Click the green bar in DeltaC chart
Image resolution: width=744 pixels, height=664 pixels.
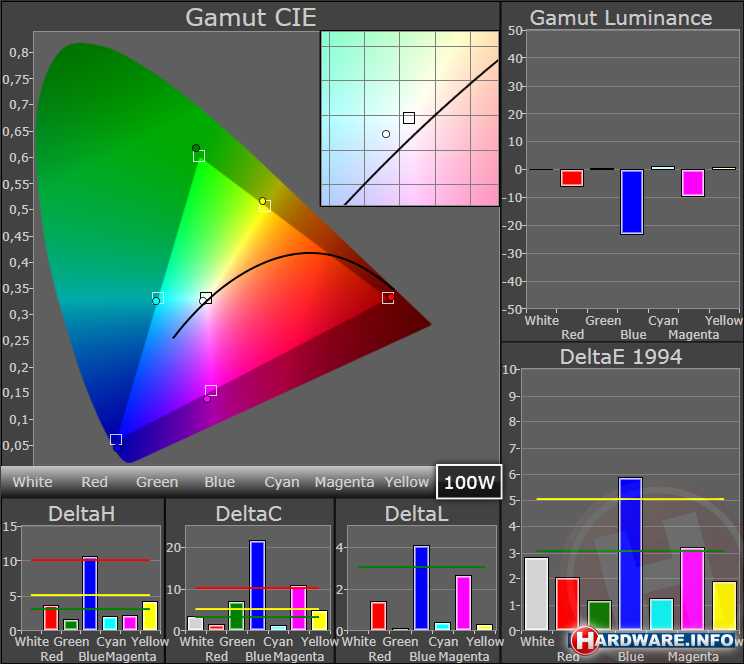pyautogui.click(x=236, y=616)
